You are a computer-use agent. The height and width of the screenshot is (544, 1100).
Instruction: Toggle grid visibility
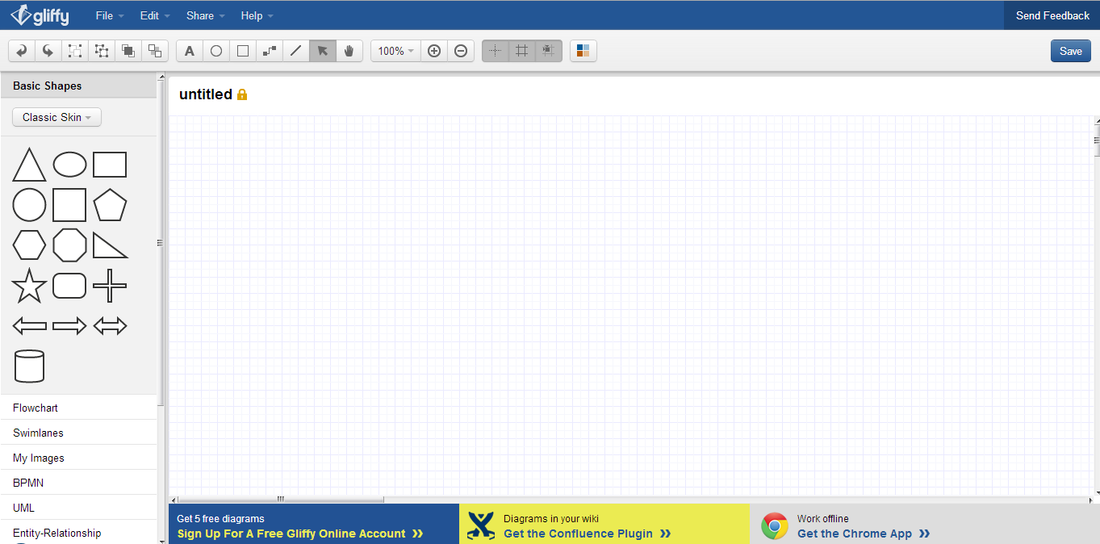pos(522,51)
